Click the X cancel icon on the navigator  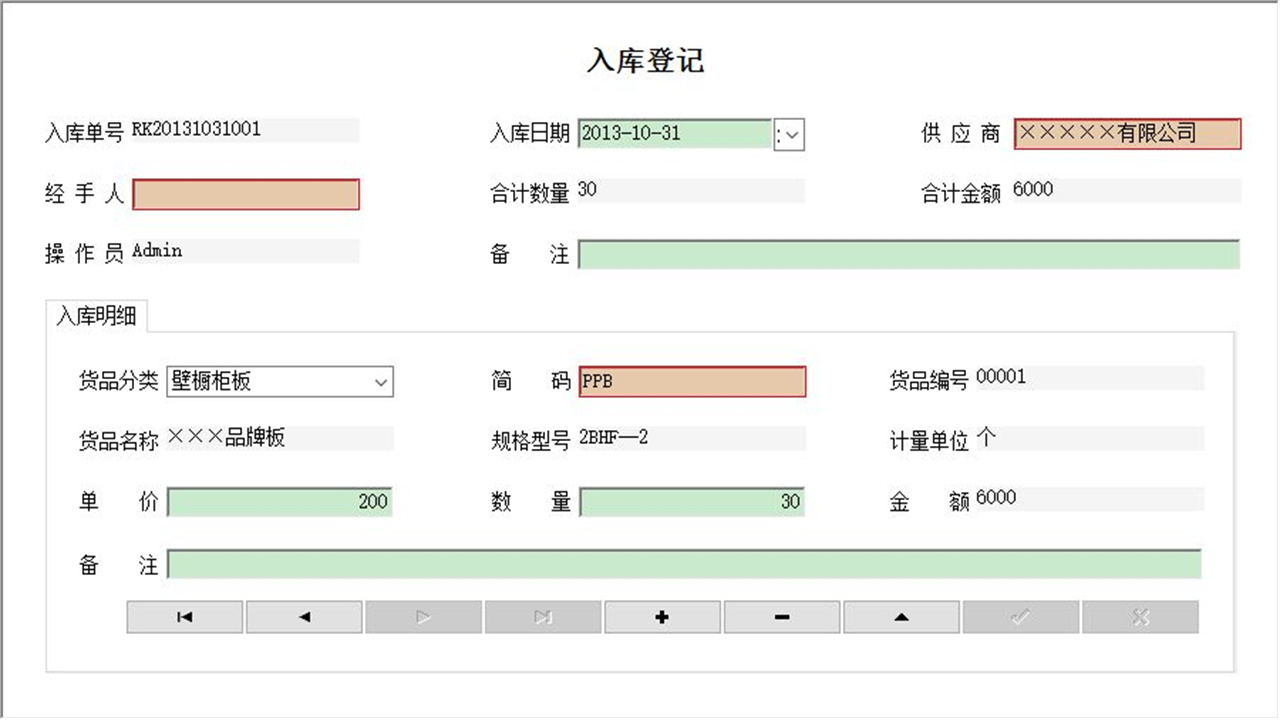[x=1140, y=617]
